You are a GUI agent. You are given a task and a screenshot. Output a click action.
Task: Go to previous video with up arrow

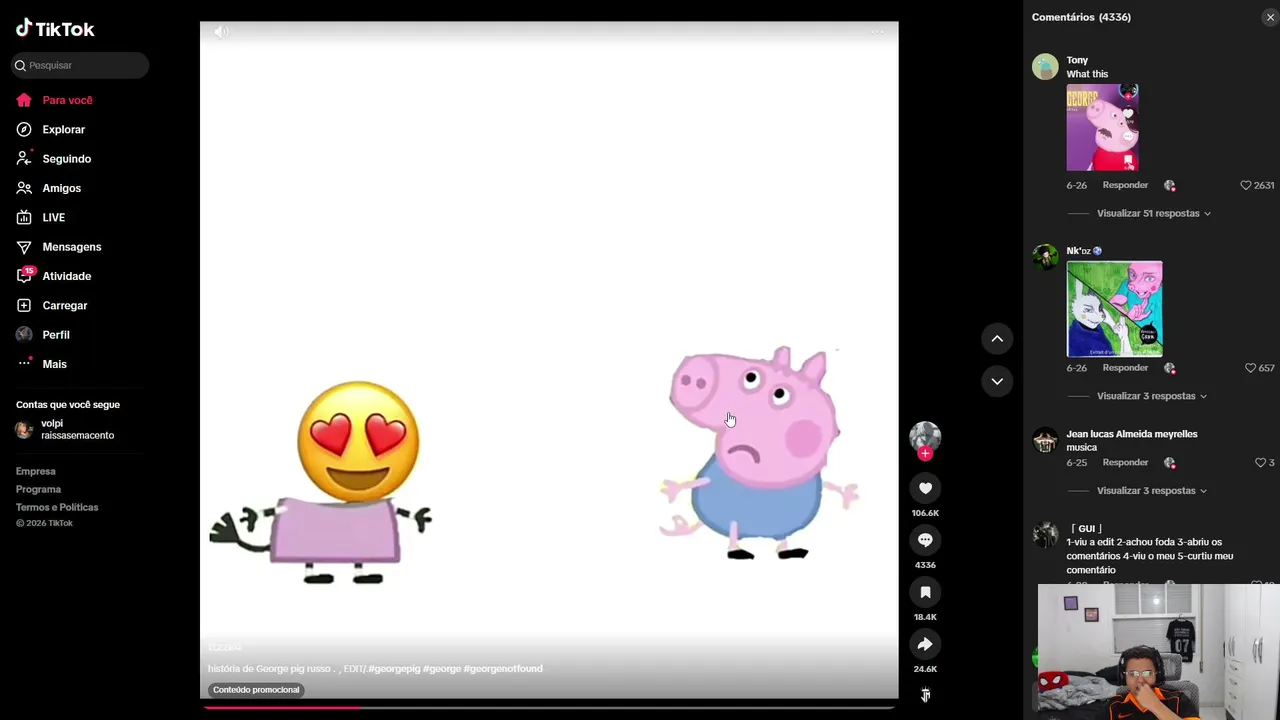[x=997, y=339]
